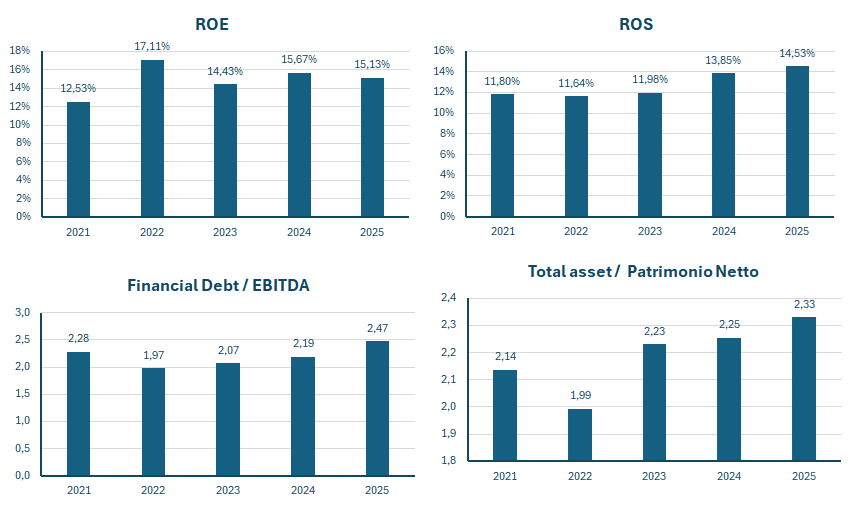This screenshot has height=520, width=857.
Task: Select 2024 bar in Financial Debt / EBITDA chart
Action: click(303, 416)
